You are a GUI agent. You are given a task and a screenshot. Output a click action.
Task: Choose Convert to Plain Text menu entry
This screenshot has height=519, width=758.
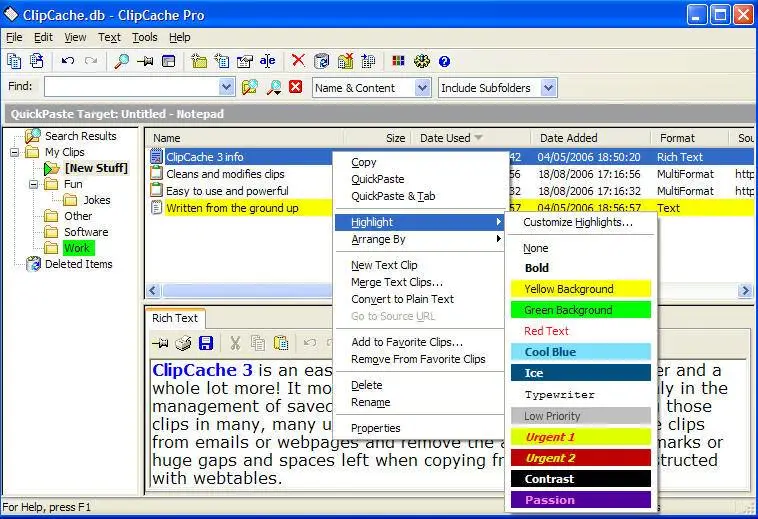click(420, 299)
